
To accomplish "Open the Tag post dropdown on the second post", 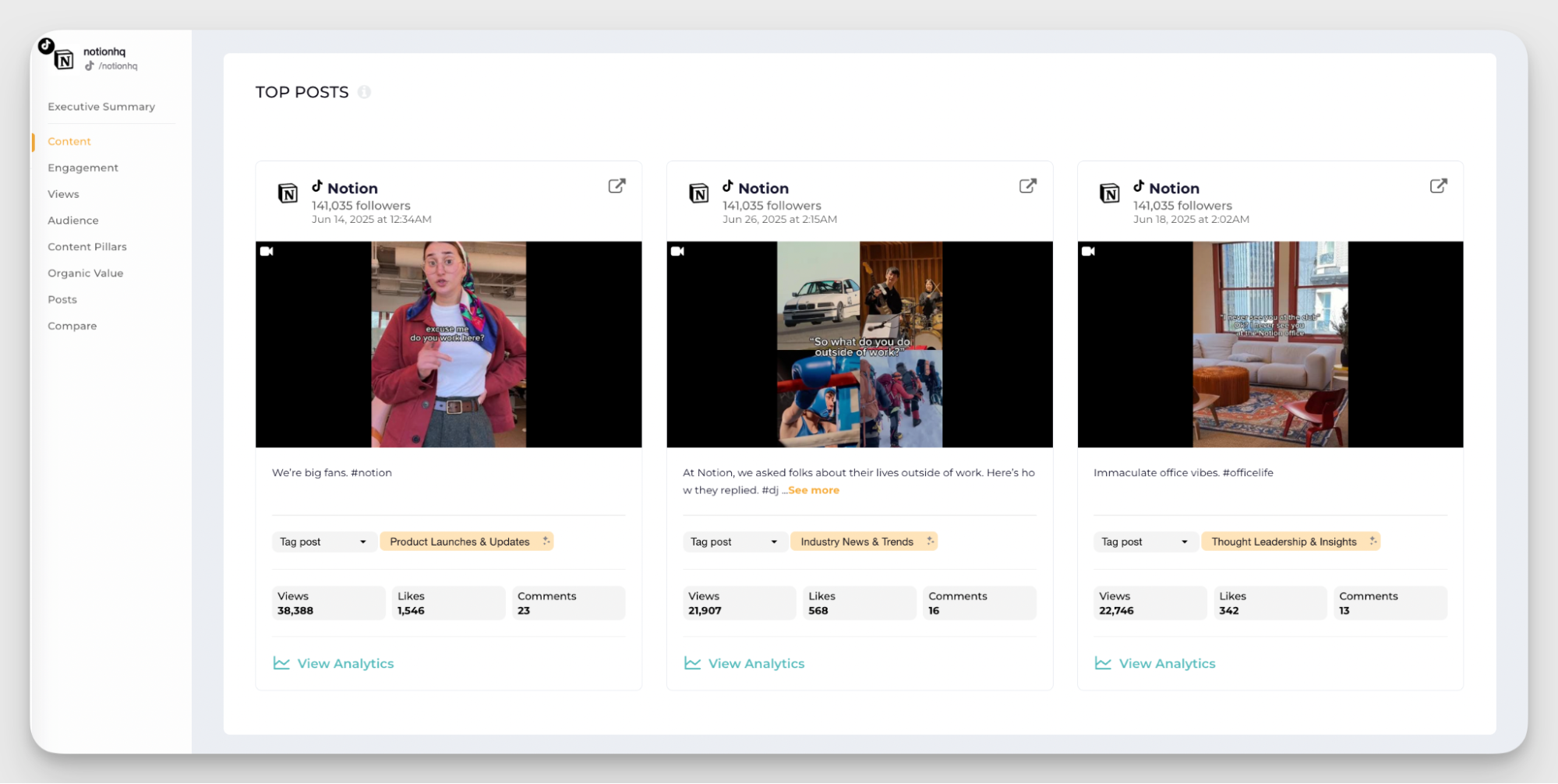I will [x=734, y=541].
